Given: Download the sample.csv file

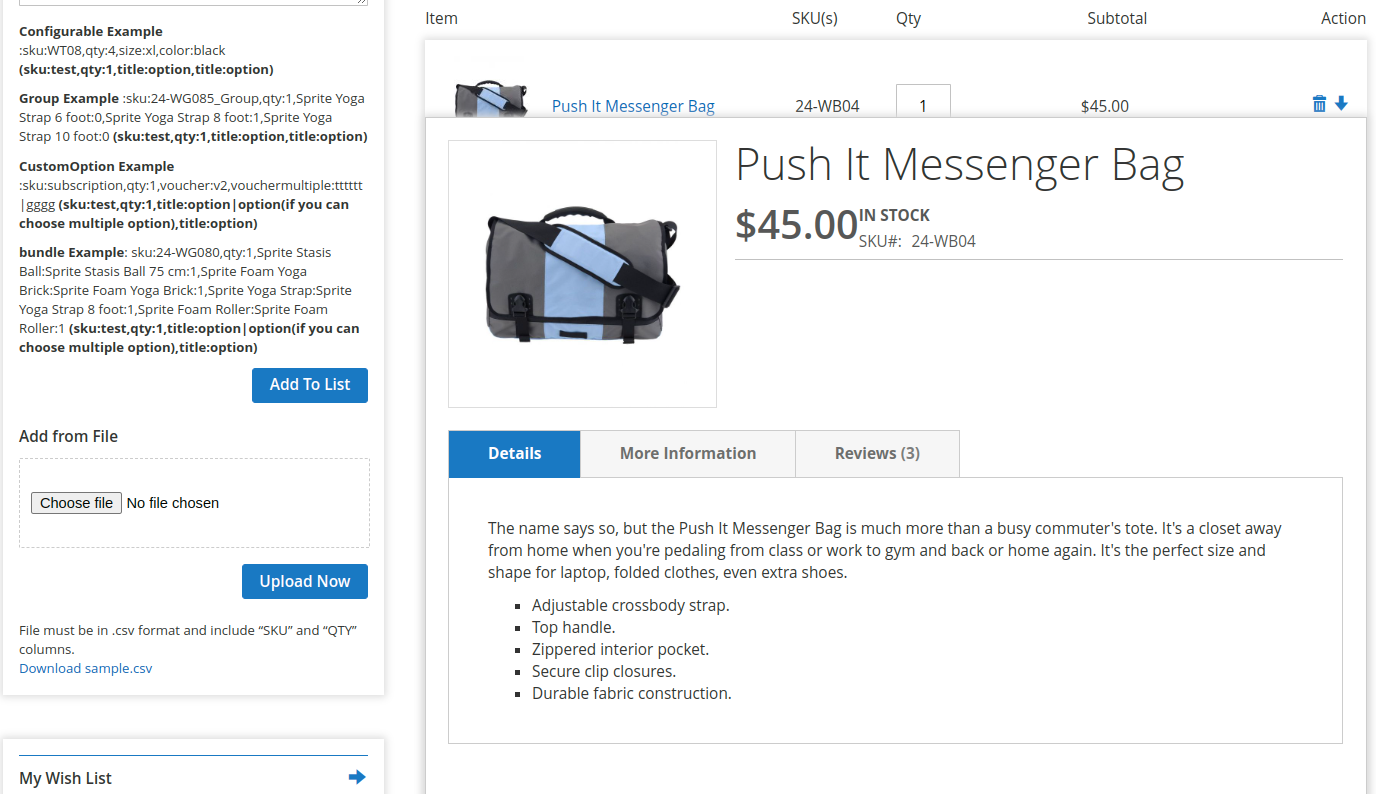Looking at the screenshot, I should [x=86, y=668].
